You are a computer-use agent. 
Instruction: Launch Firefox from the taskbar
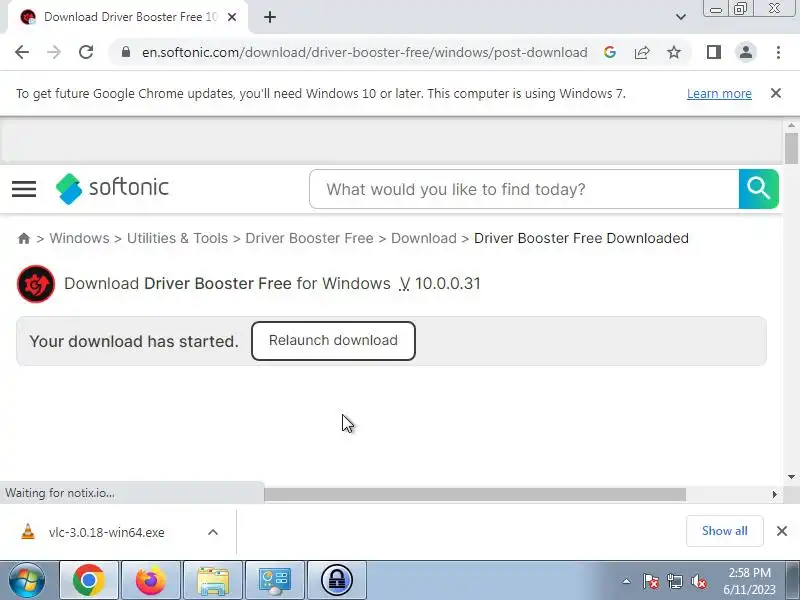click(x=151, y=580)
